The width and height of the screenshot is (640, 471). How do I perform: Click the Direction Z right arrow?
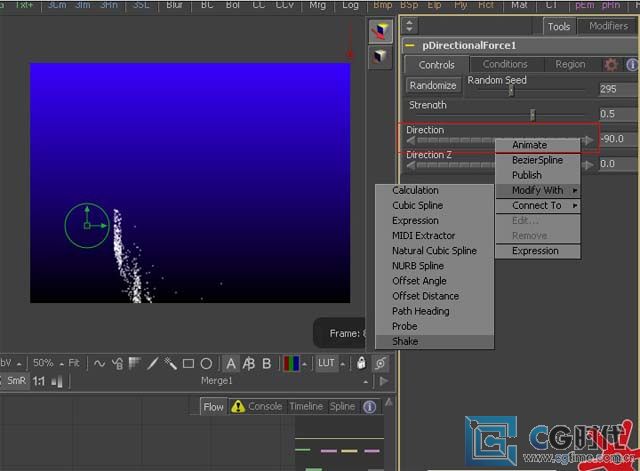click(x=588, y=165)
